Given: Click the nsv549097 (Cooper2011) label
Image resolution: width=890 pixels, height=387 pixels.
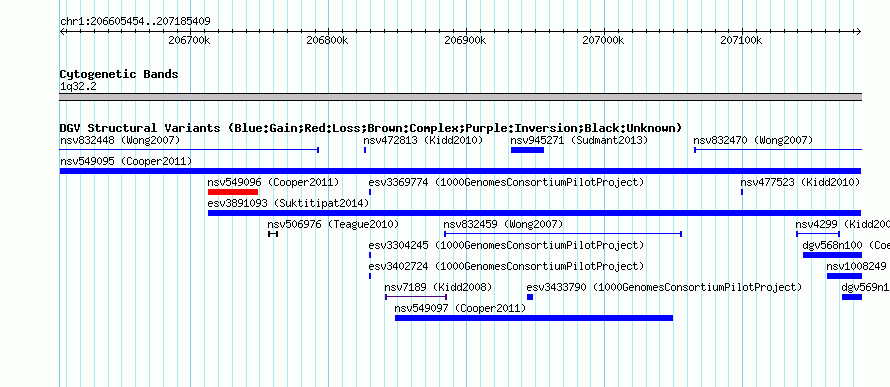Looking at the screenshot, I should [x=460, y=308].
